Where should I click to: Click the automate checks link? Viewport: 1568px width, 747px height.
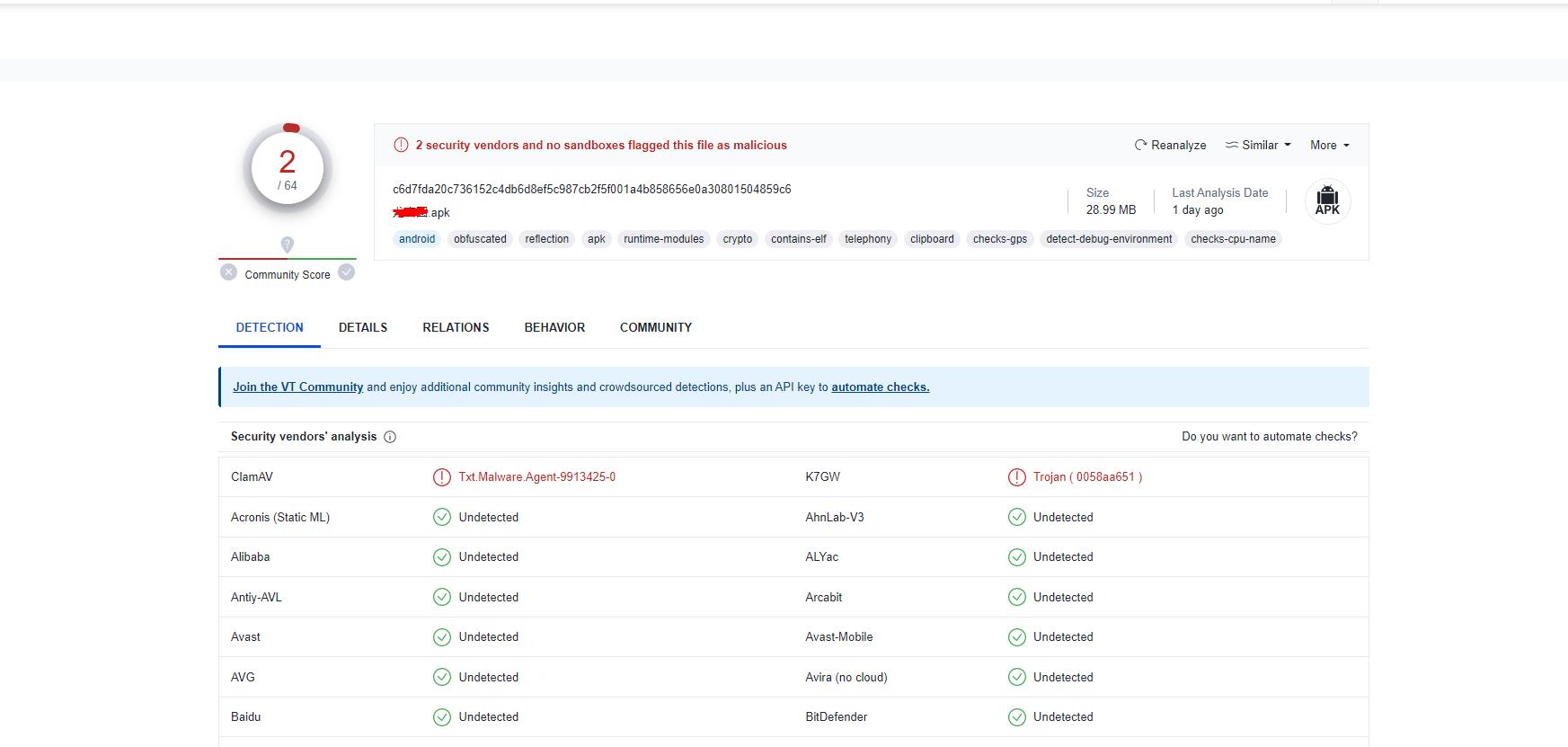click(881, 387)
